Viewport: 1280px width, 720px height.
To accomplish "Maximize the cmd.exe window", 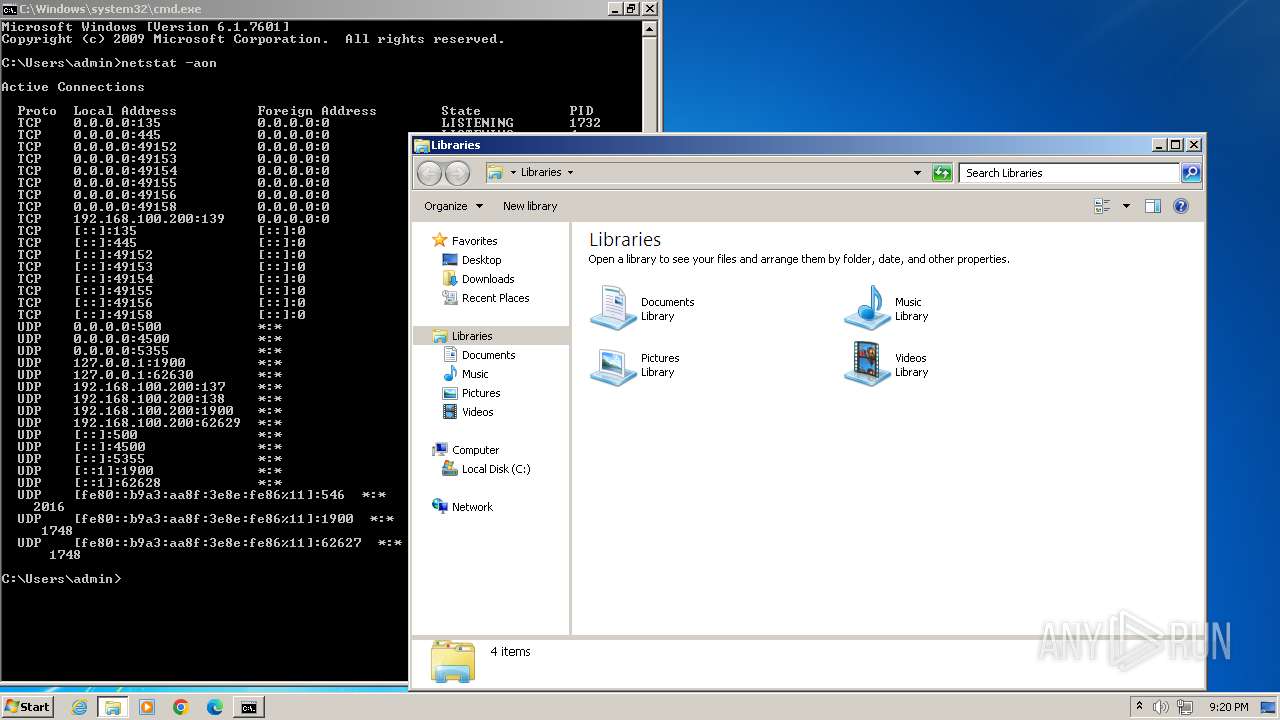I will (631, 8).
